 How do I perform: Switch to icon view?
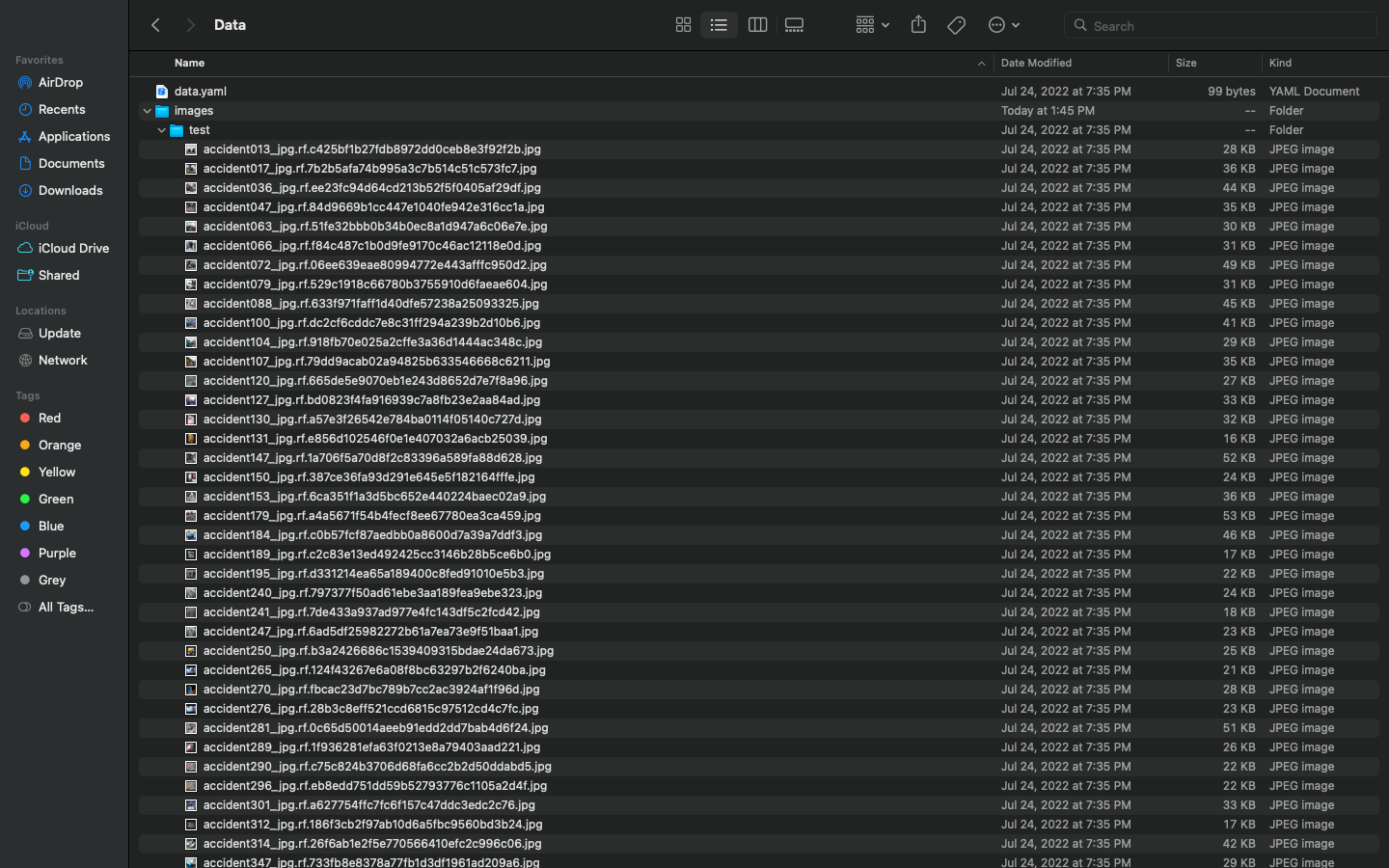click(x=683, y=24)
